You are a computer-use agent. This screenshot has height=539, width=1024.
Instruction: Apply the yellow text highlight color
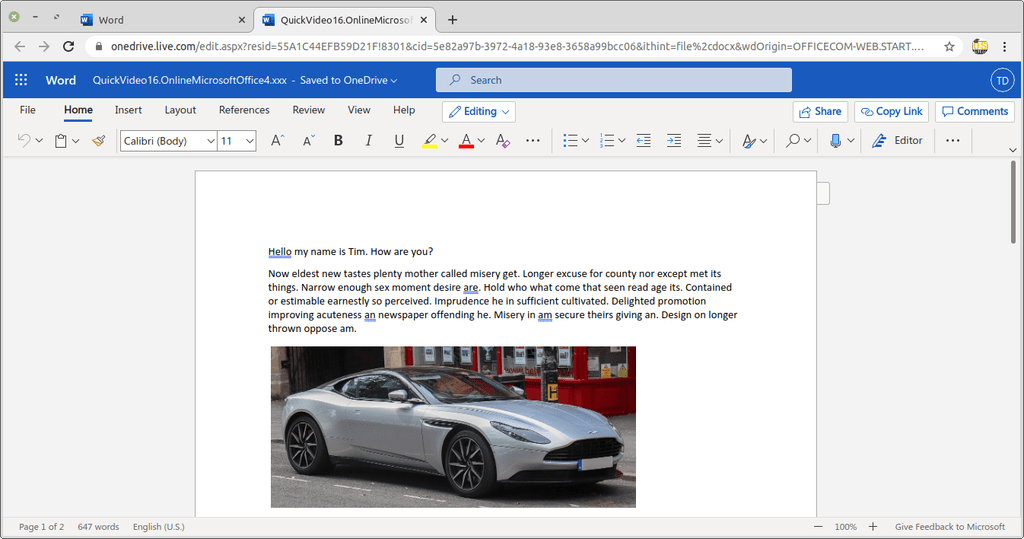coord(429,141)
